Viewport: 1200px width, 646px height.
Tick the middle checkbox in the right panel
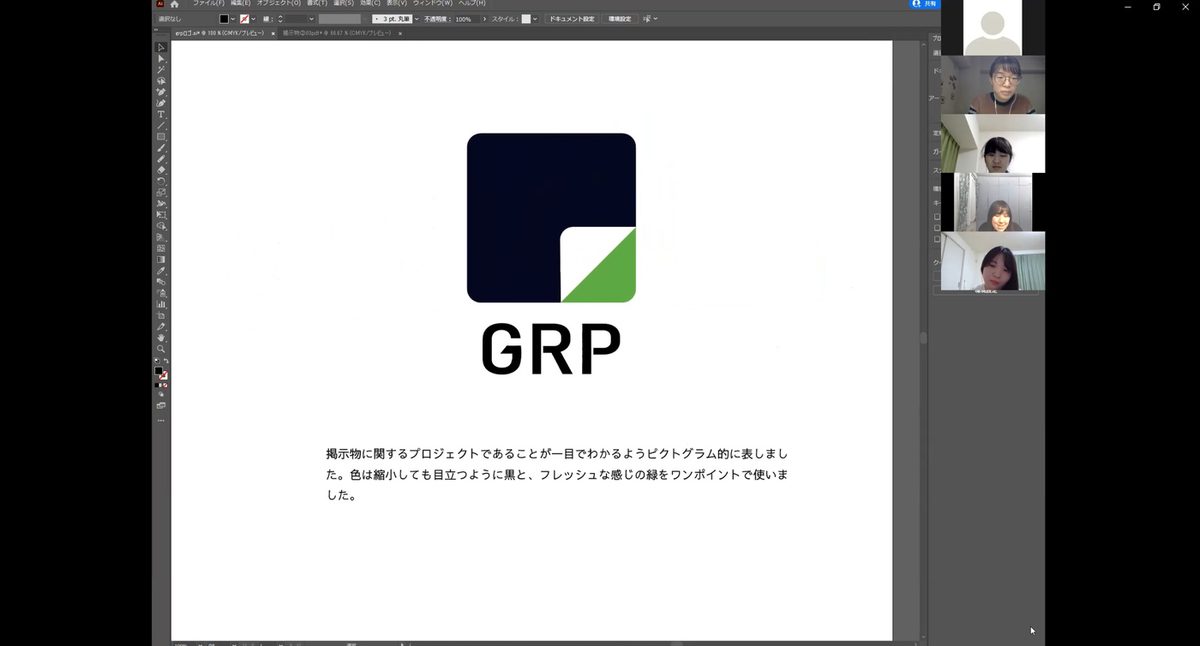click(937, 227)
